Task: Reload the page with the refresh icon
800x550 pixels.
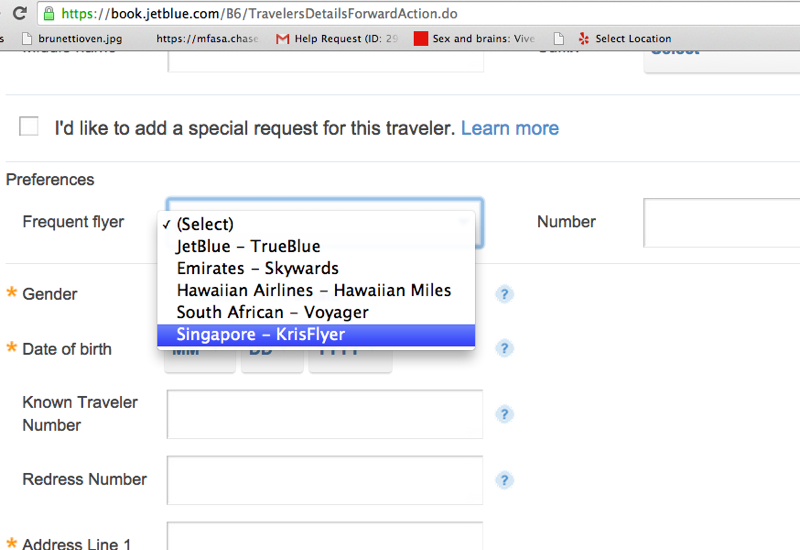Action: tap(19, 13)
